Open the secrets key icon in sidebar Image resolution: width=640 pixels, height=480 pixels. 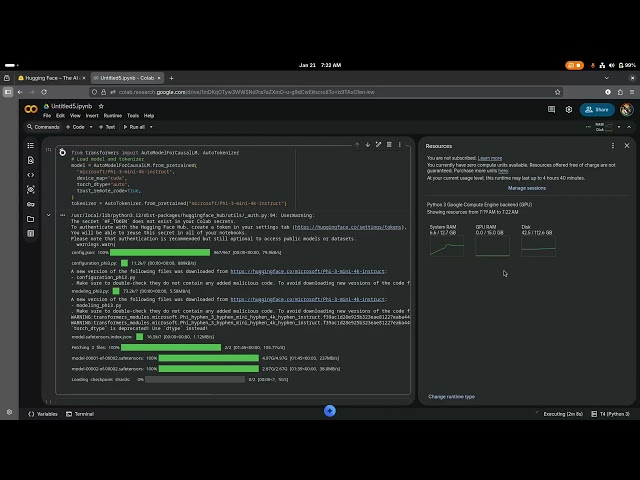tap(31, 204)
